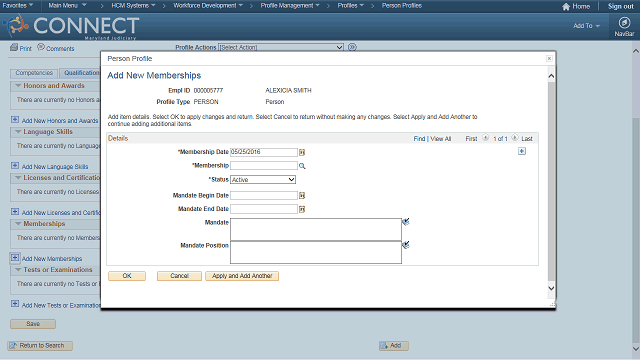Click plus icon for Add New Language Skills

[x=15, y=166]
